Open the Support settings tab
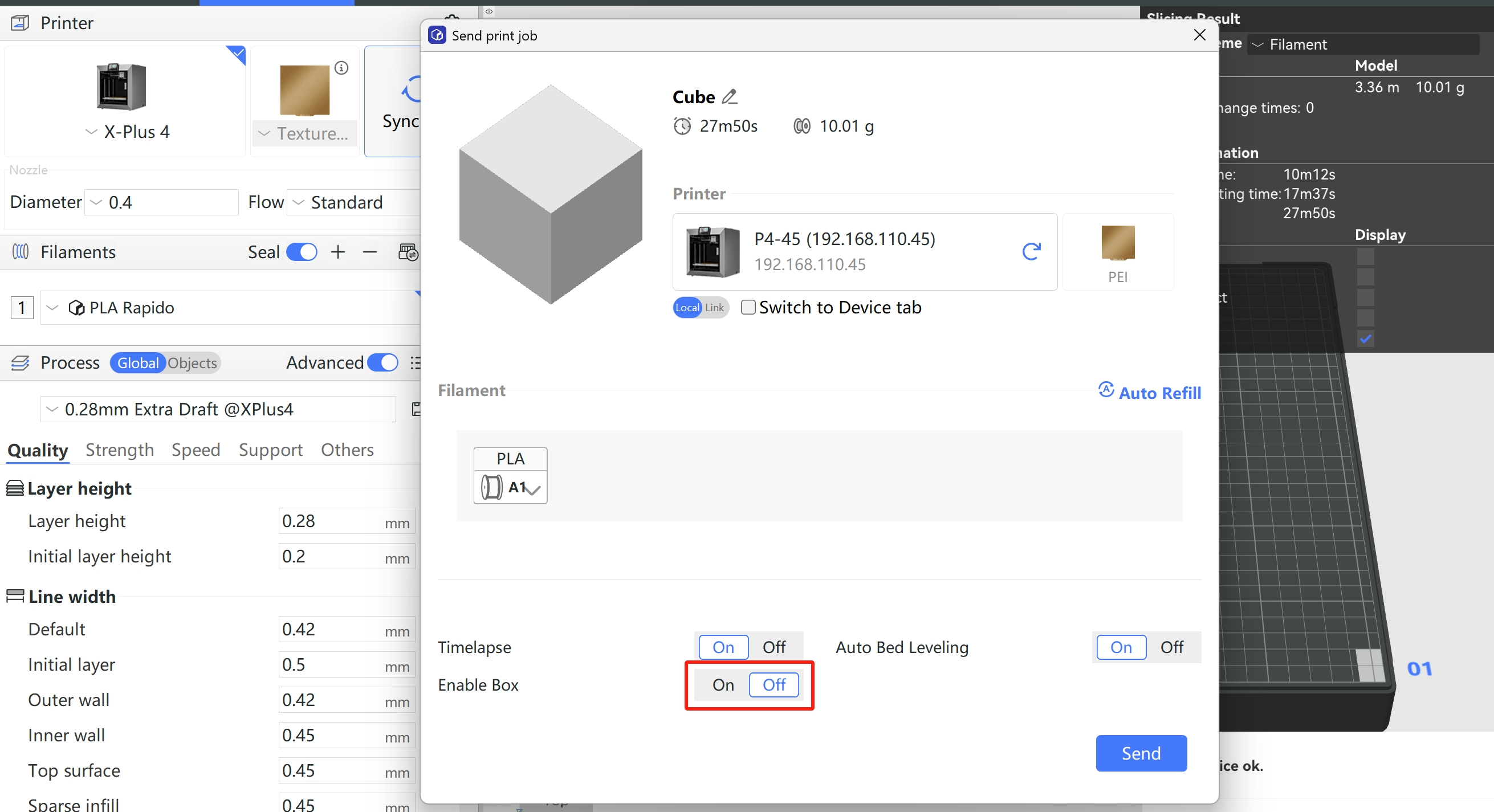Image resolution: width=1494 pixels, height=812 pixels. (x=270, y=450)
